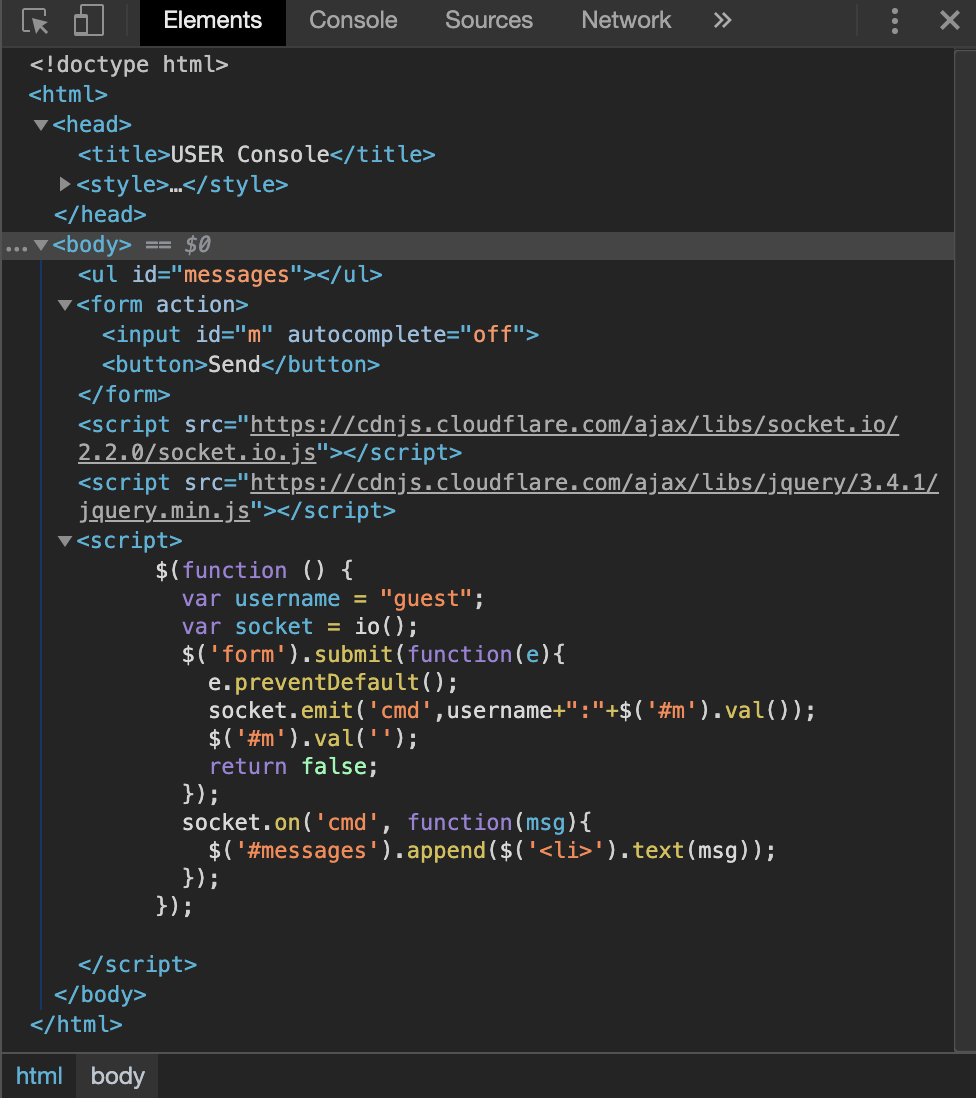The height and width of the screenshot is (1098, 976).
Task: Select html in the breadcrumb bar
Action: (39, 1076)
